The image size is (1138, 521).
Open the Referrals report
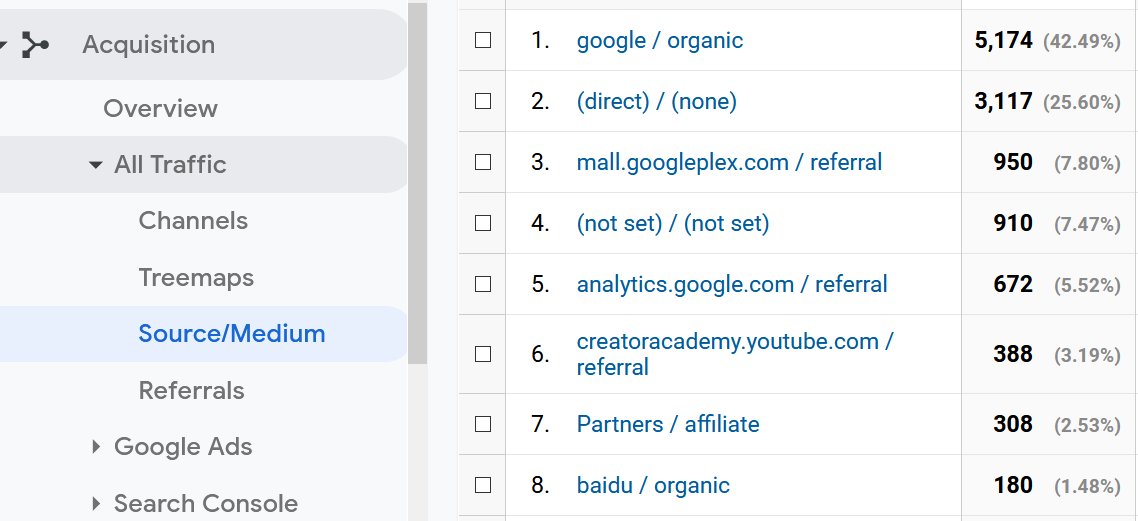pyautogui.click(x=192, y=390)
